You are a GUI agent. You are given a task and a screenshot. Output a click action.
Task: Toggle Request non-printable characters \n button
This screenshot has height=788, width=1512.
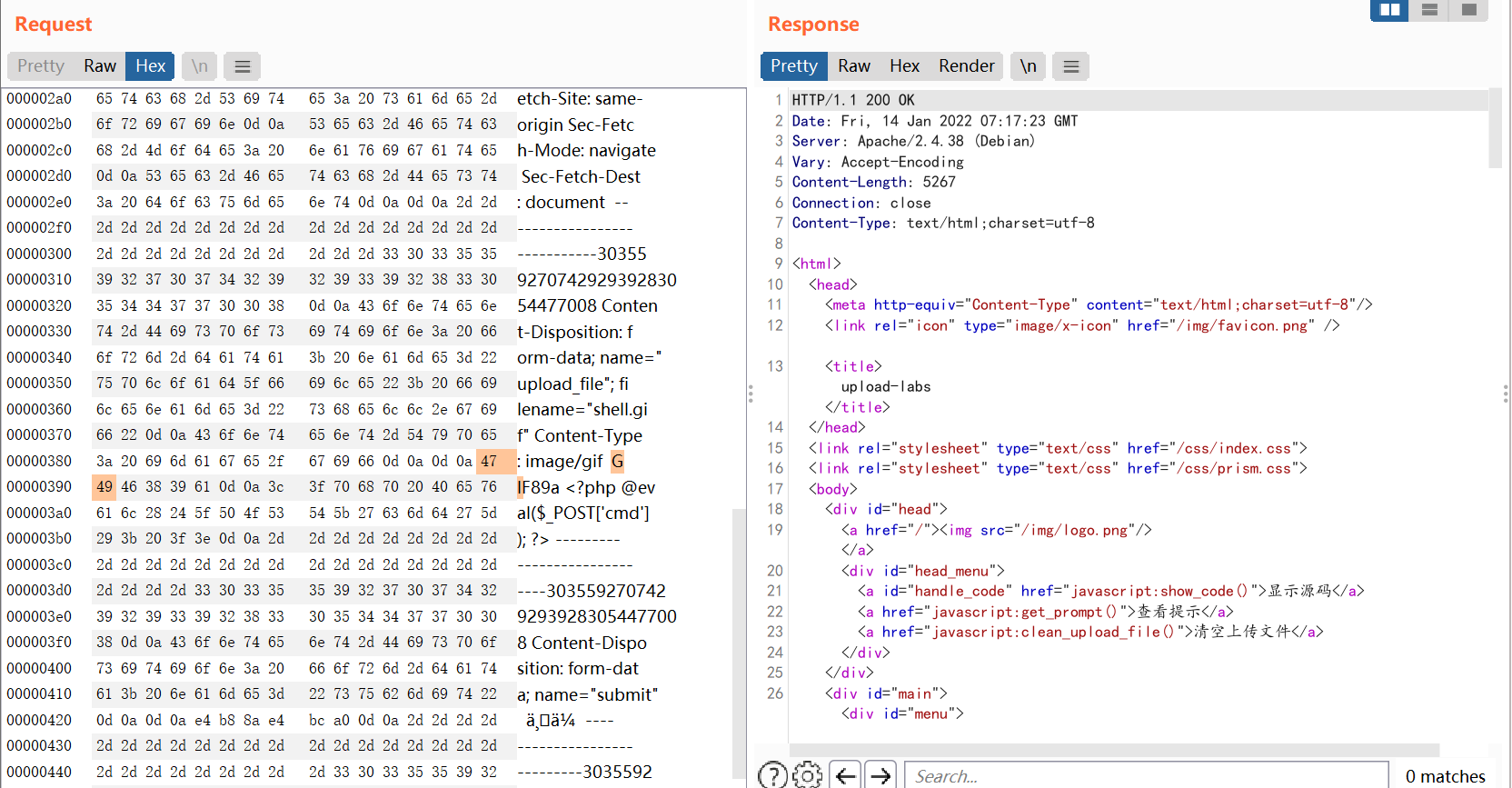click(200, 66)
